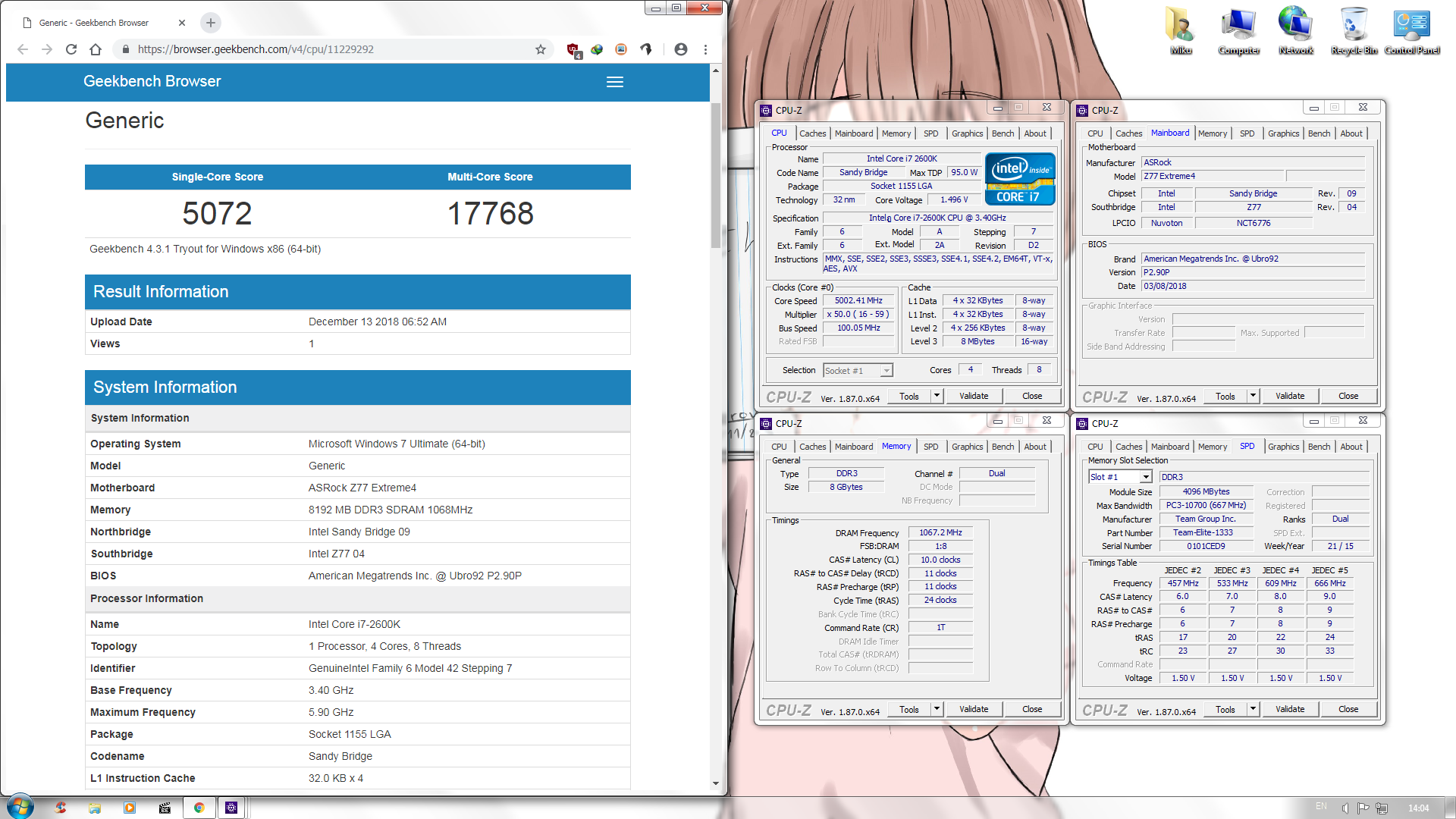1456x819 pixels.
Task: Expand Tools dropdown arrow in CPU tab window
Action: tap(937, 396)
